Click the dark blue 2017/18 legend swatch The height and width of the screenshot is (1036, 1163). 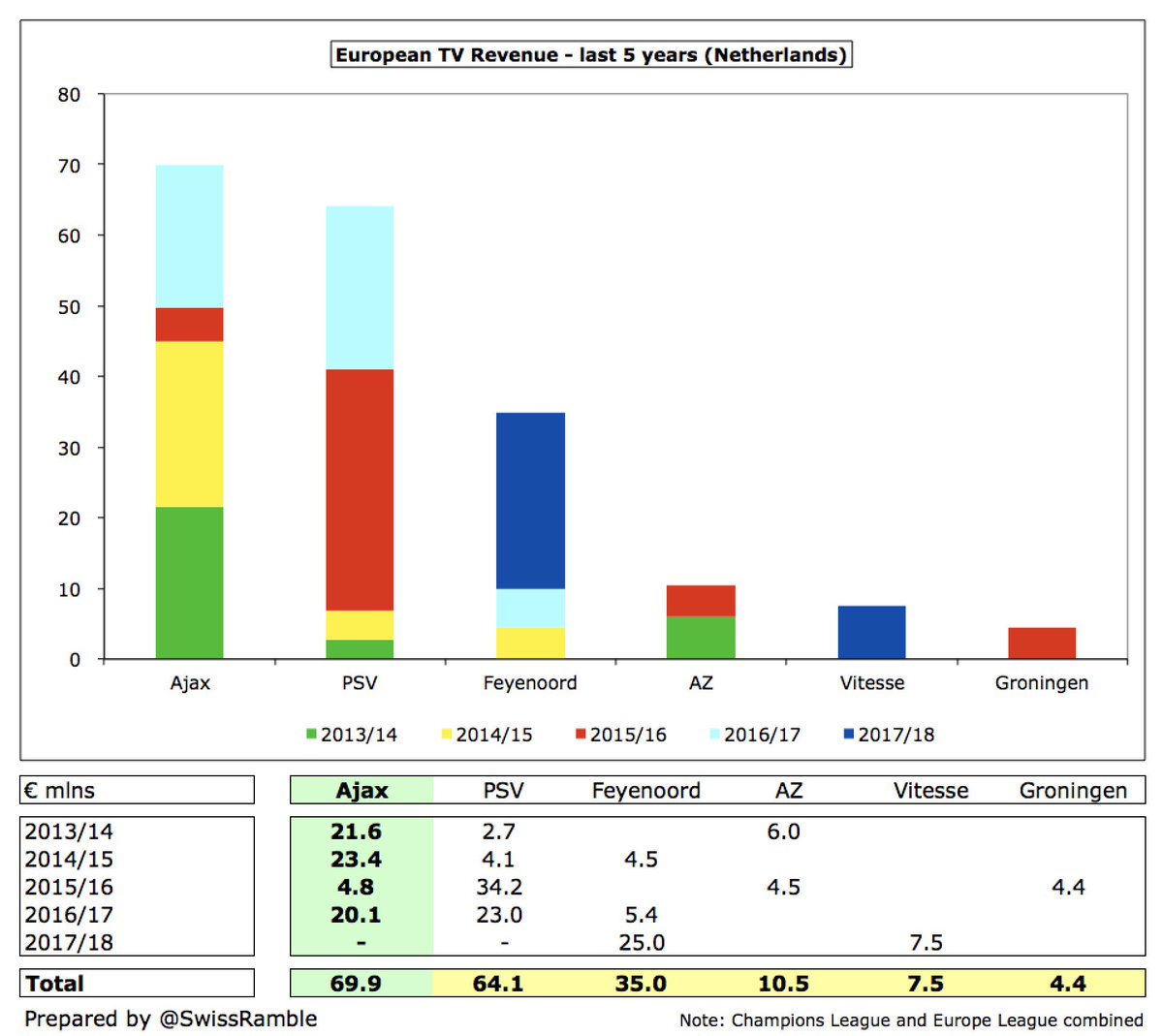(x=849, y=735)
